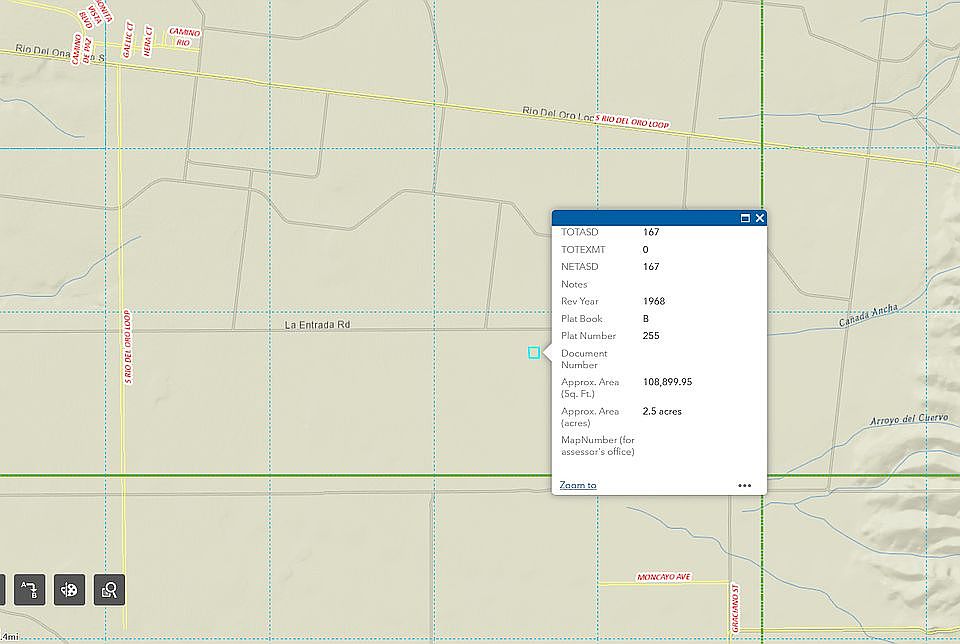
Task: Click the Canada Ancha stream label
Action: (x=868, y=315)
